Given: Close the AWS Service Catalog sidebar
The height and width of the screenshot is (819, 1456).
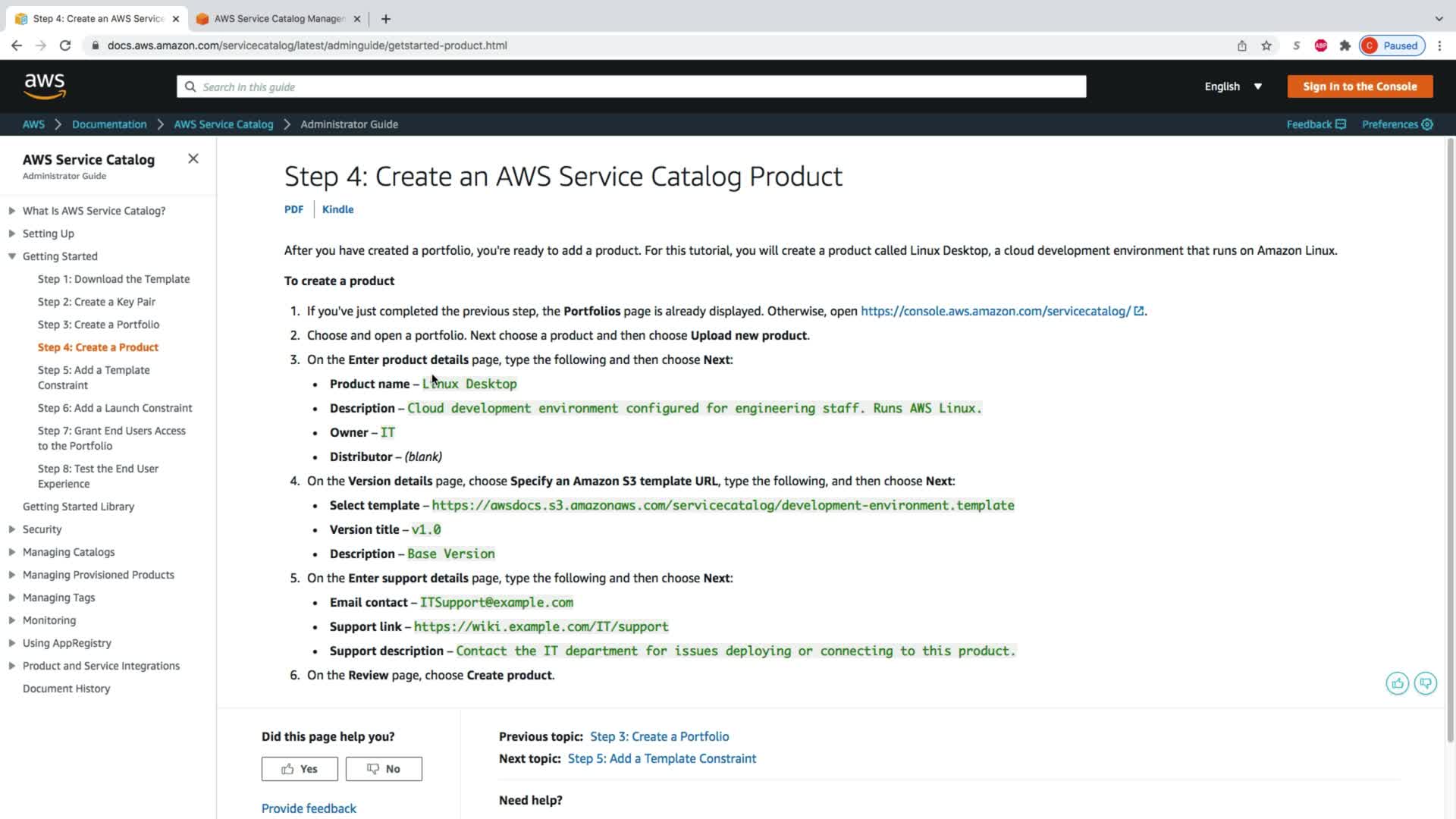Looking at the screenshot, I should click(193, 158).
